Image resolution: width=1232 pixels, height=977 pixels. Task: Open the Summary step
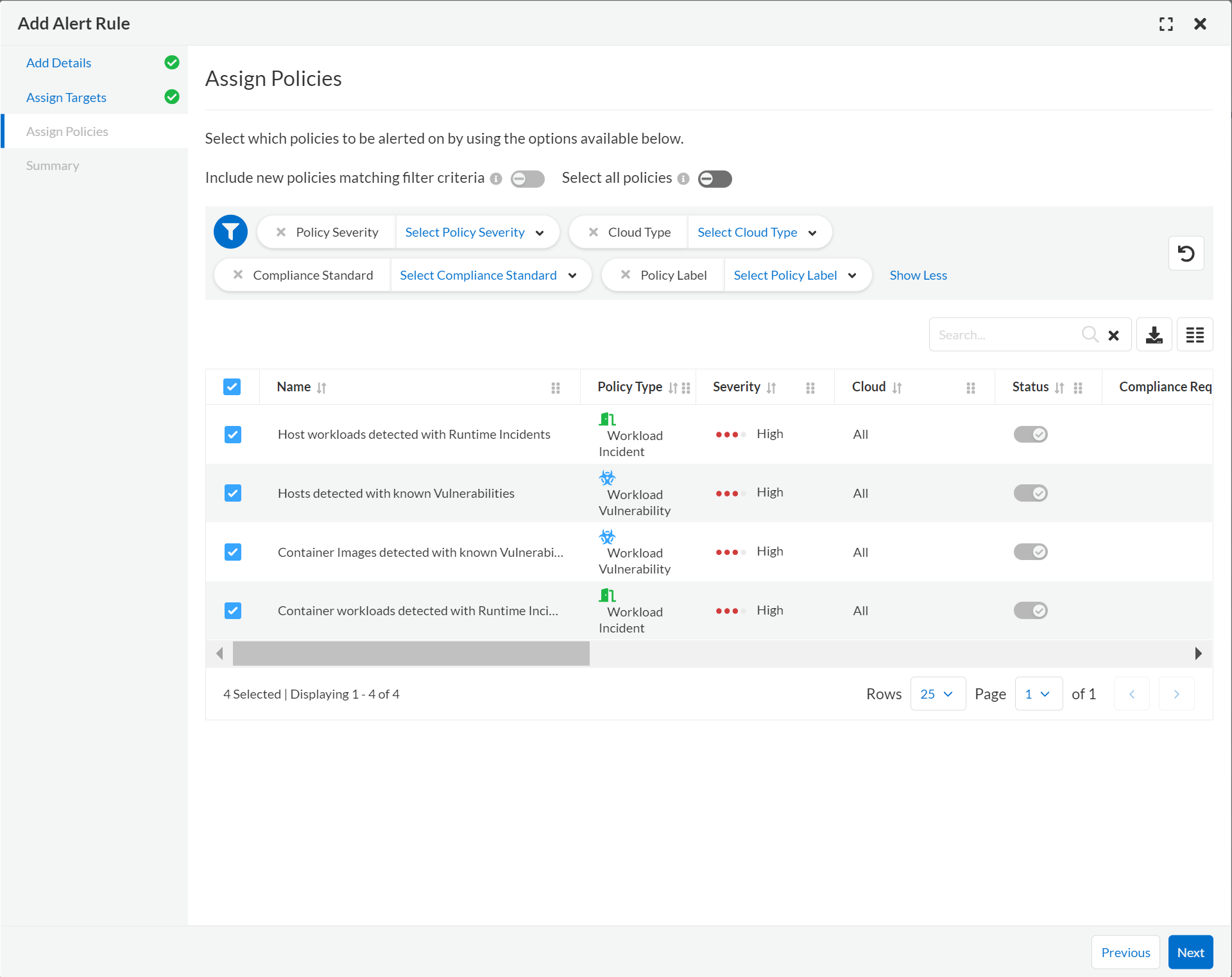pos(53,166)
